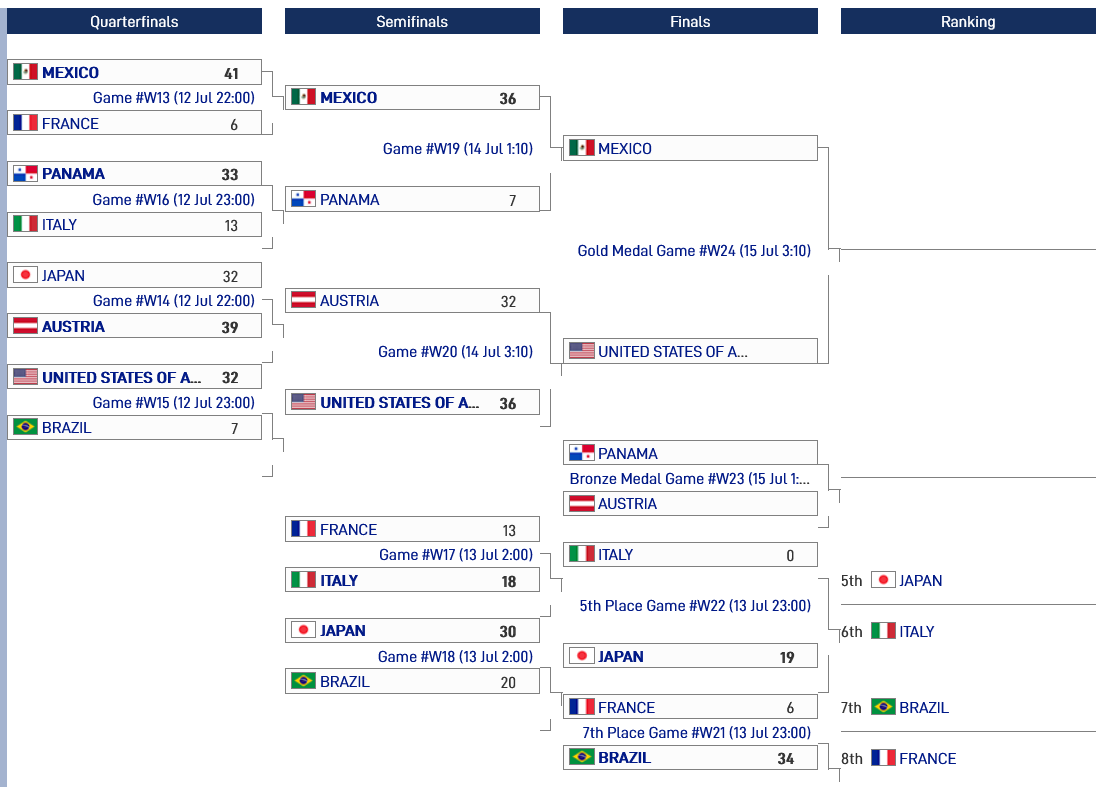The width and height of the screenshot is (1099, 787).
Task: Click the Mexico flag in quarterfinal Game W13
Action: pos(25,72)
